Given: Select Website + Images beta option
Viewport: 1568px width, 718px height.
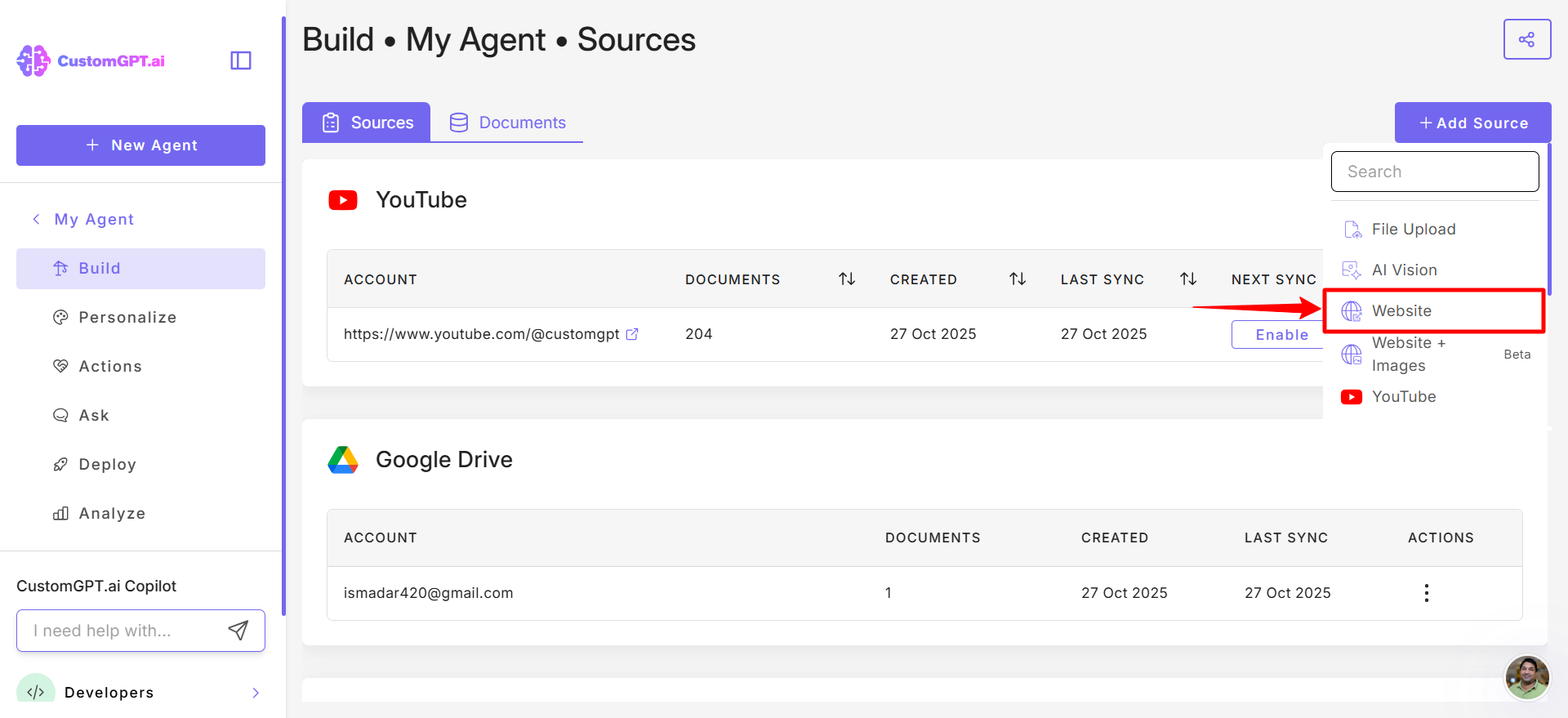Looking at the screenshot, I should click(1435, 355).
